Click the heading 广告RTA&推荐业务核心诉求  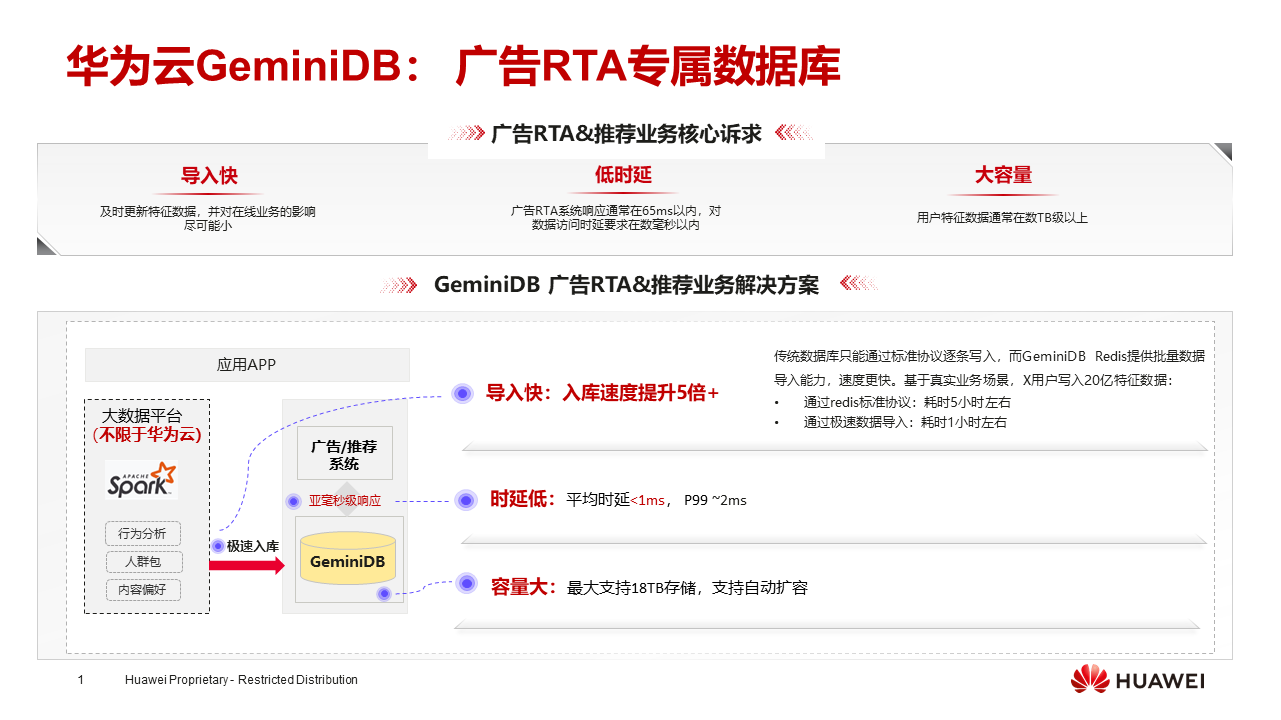point(626,135)
